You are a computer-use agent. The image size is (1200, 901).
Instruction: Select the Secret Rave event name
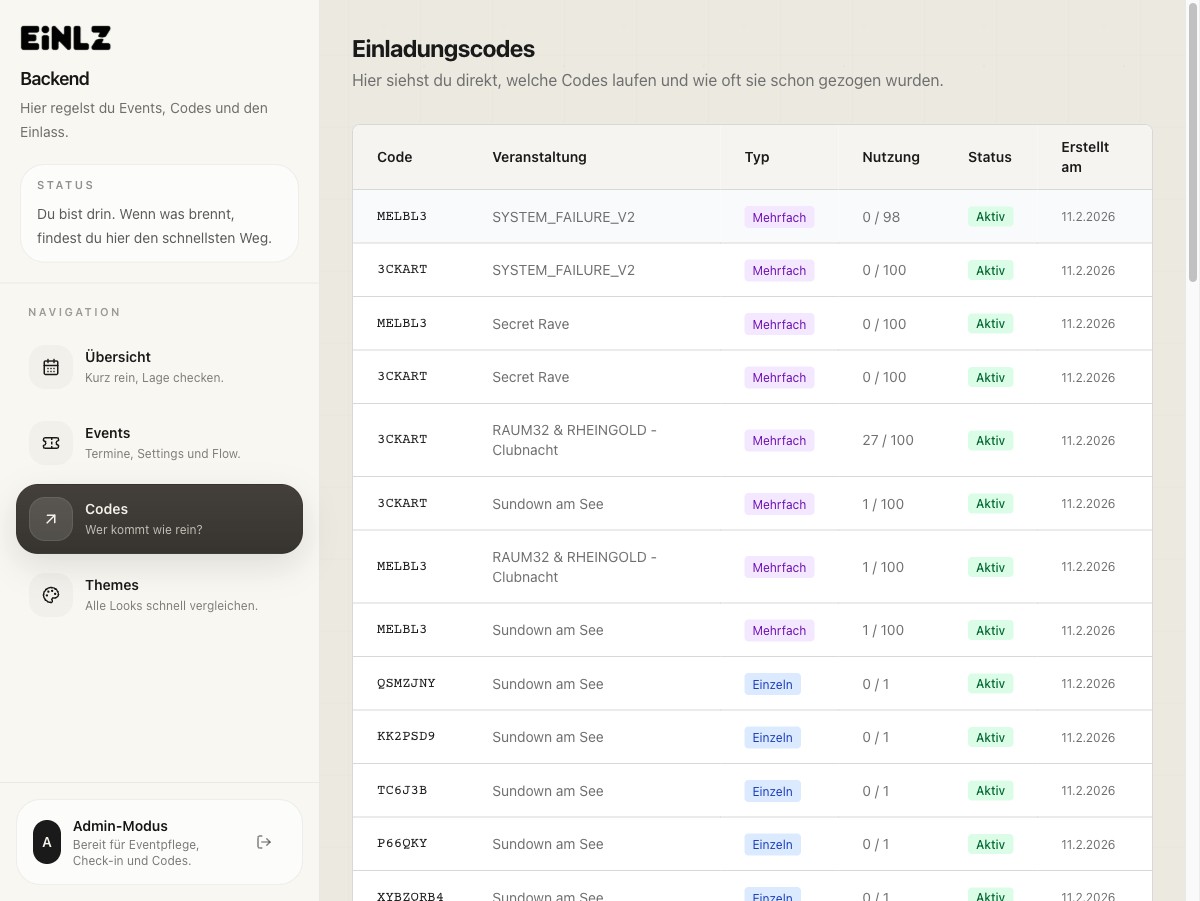(x=529, y=323)
